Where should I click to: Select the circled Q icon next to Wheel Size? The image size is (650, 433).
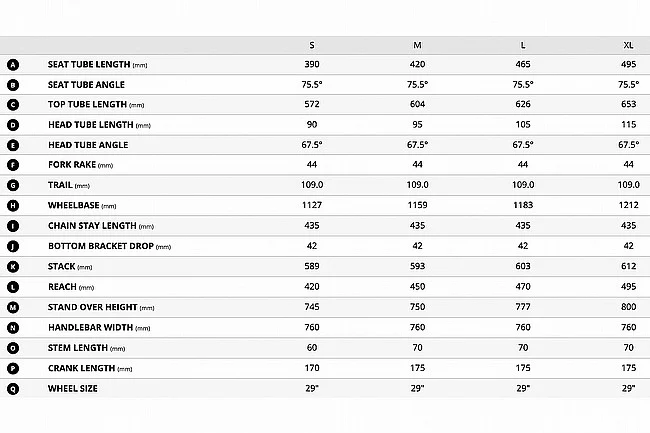click(13, 388)
